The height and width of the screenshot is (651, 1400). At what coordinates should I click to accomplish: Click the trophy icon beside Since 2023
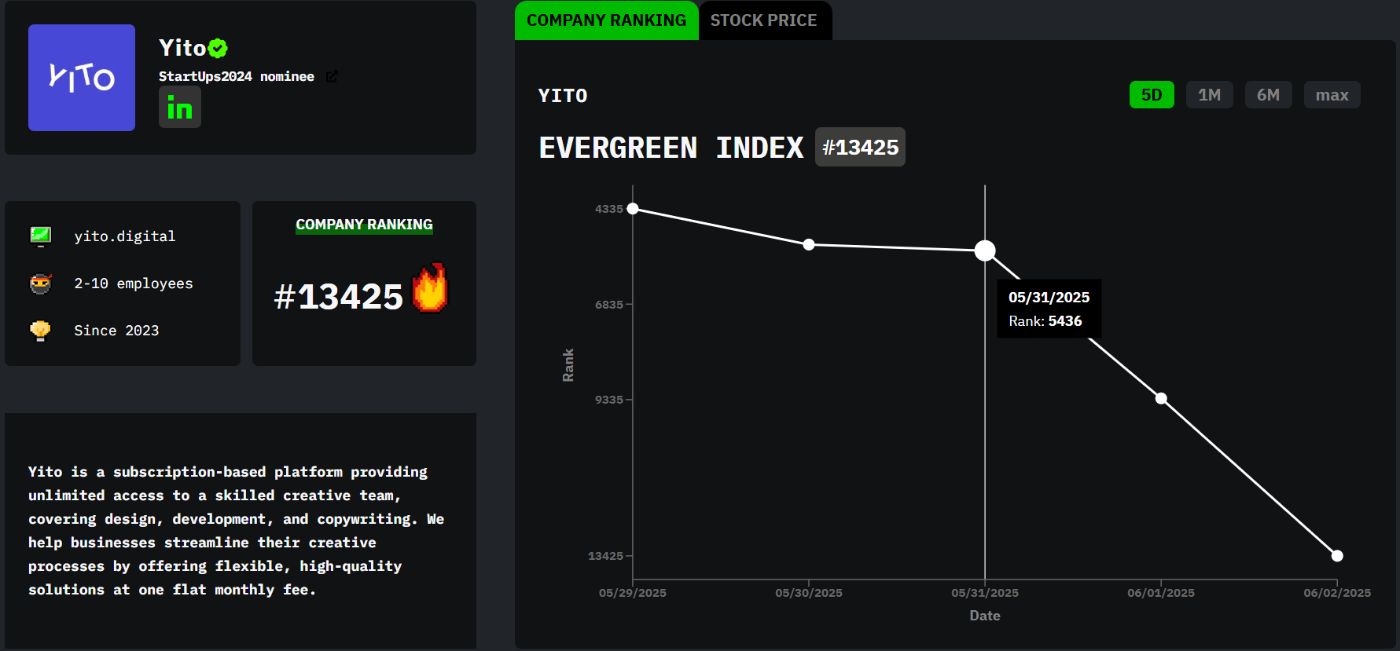pyautogui.click(x=40, y=330)
